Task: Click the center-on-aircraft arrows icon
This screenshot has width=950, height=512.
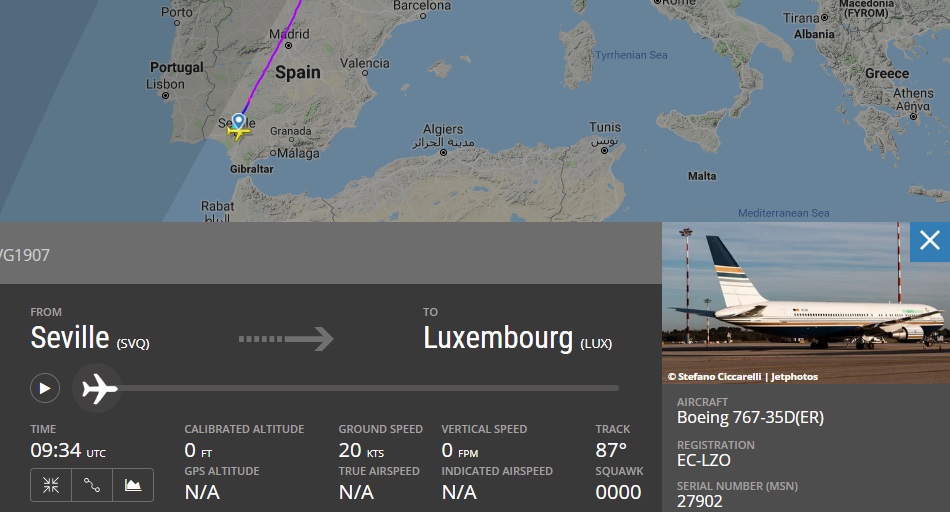Action: [x=51, y=485]
